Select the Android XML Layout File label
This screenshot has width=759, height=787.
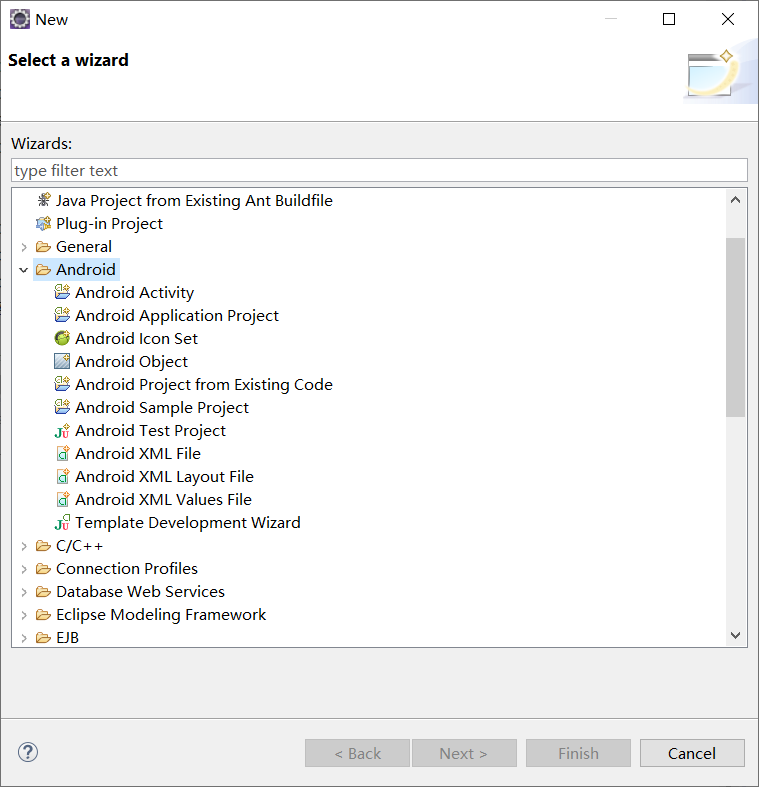click(x=164, y=476)
